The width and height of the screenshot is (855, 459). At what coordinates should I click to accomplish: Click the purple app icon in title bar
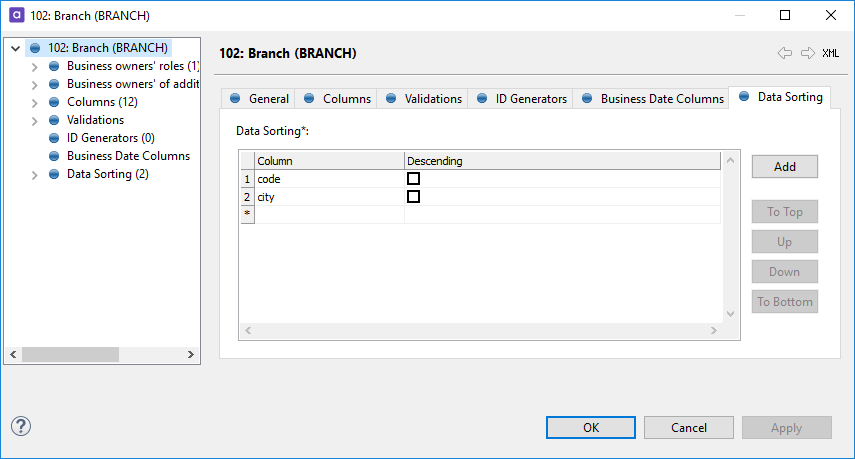point(16,15)
